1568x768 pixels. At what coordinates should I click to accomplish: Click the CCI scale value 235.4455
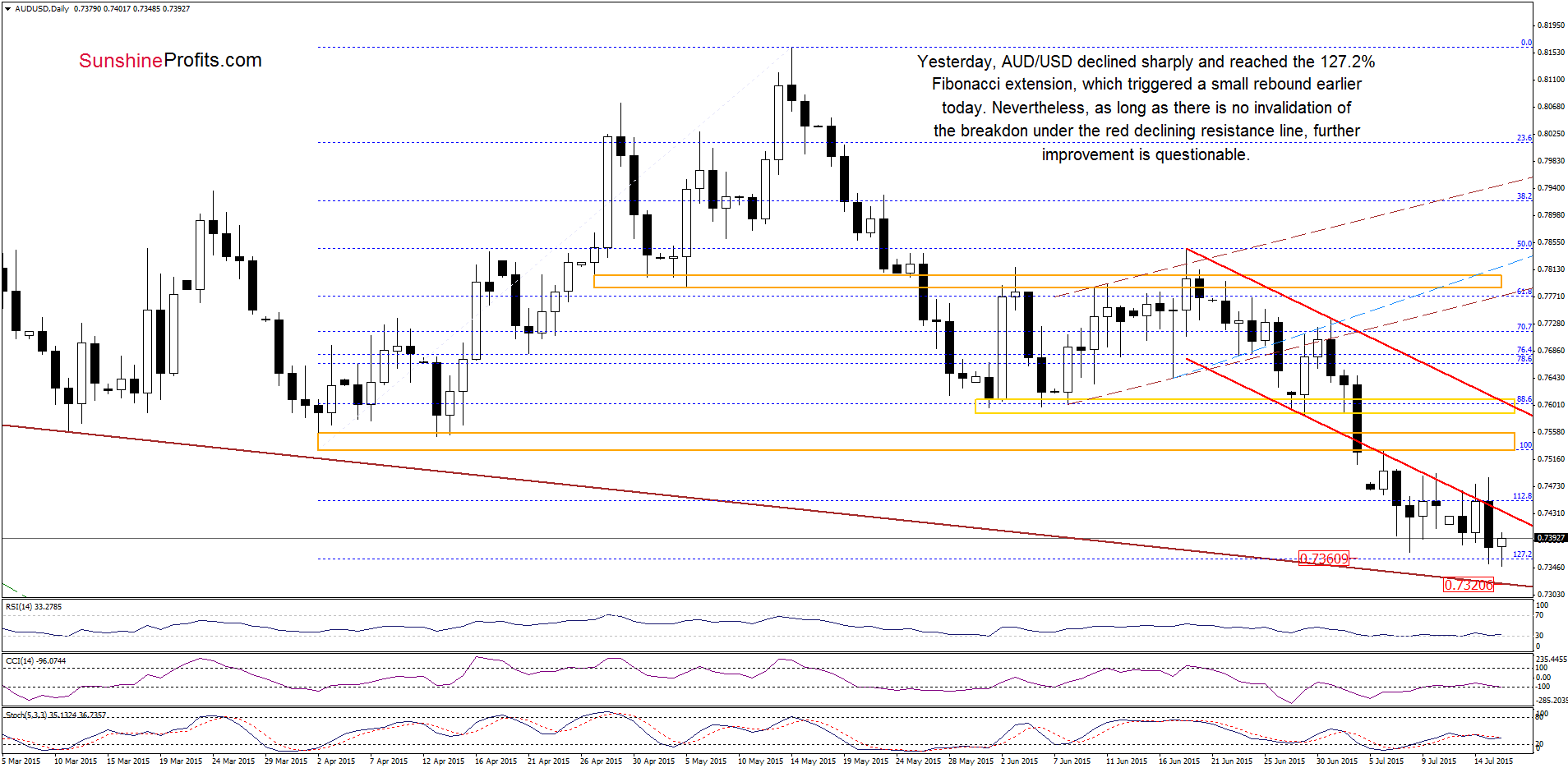(1552, 660)
